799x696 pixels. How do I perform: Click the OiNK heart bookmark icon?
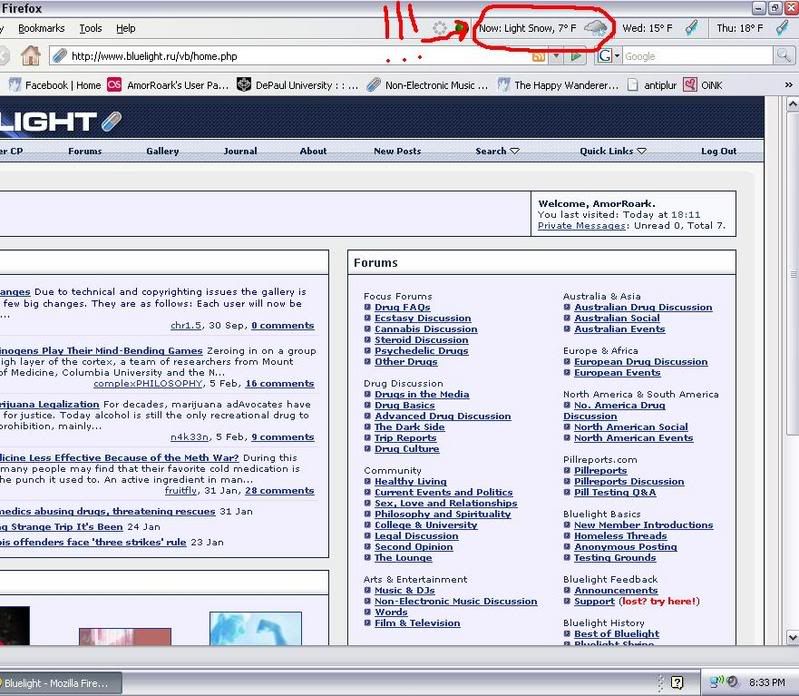tap(690, 85)
